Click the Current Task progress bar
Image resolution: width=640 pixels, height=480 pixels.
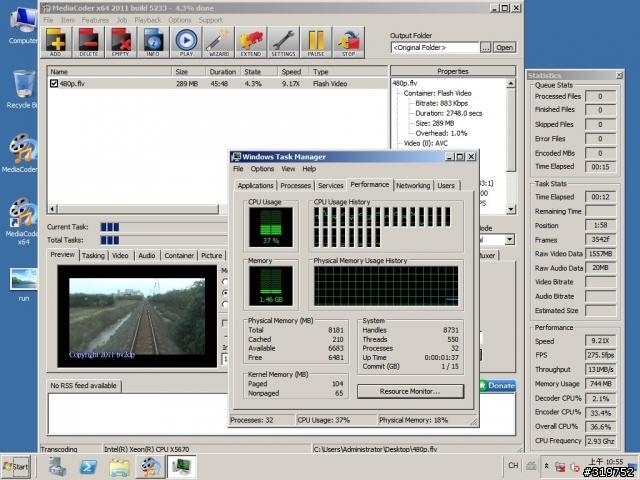pos(164,227)
